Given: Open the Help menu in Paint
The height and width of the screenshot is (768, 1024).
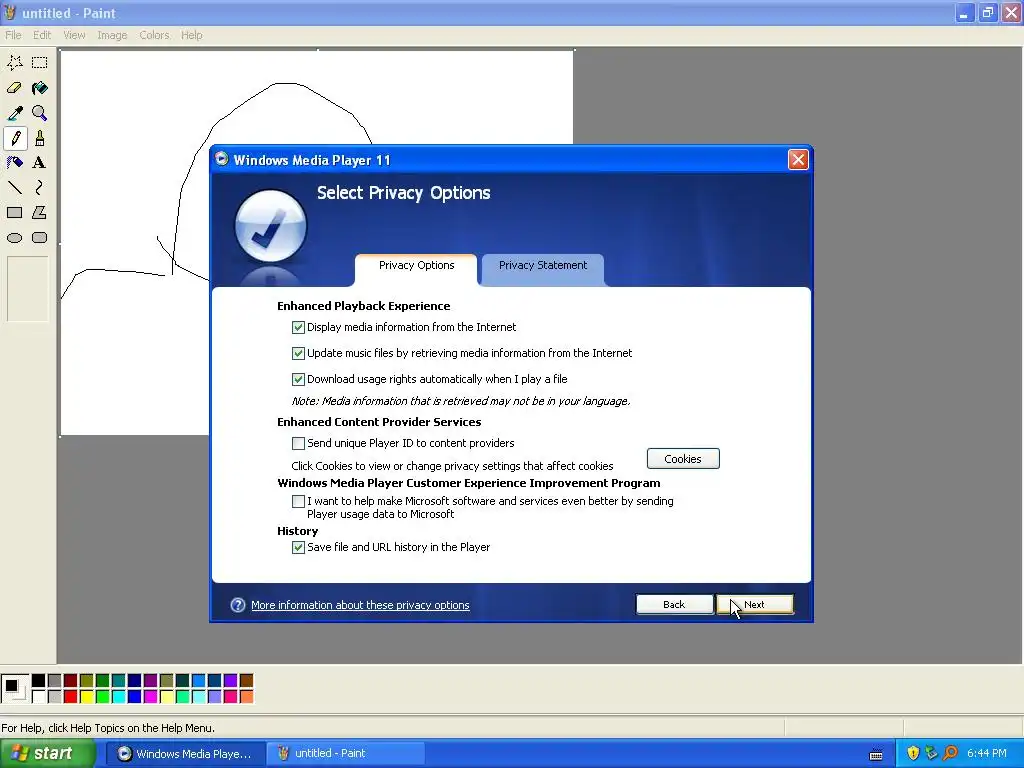Looking at the screenshot, I should click(191, 35).
